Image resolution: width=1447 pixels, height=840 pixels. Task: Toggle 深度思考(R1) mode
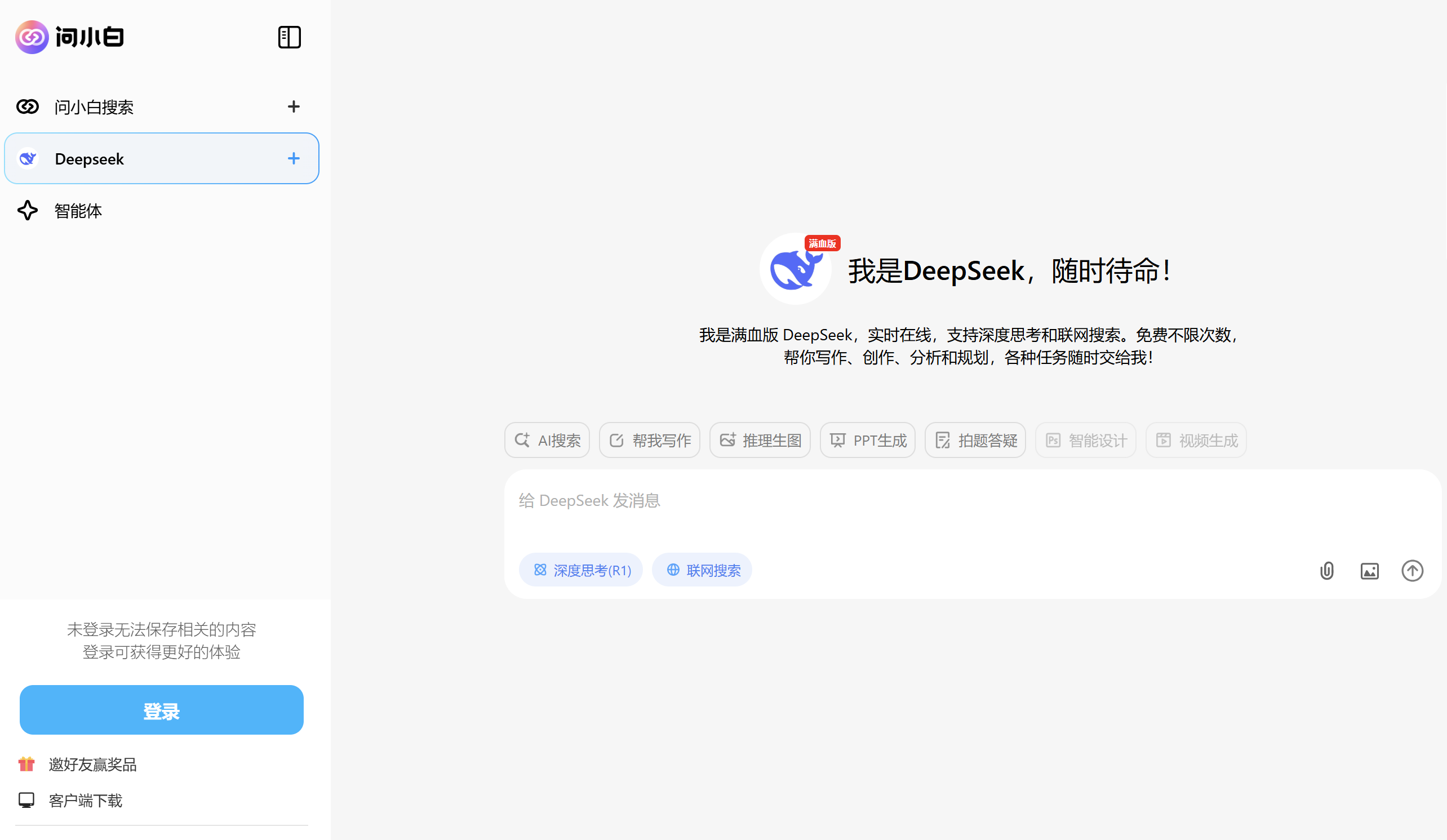tap(580, 570)
